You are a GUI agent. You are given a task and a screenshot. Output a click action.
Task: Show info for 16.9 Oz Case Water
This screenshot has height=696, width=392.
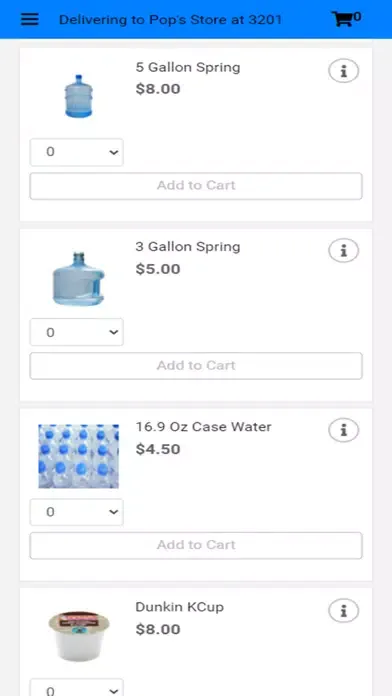click(x=344, y=431)
